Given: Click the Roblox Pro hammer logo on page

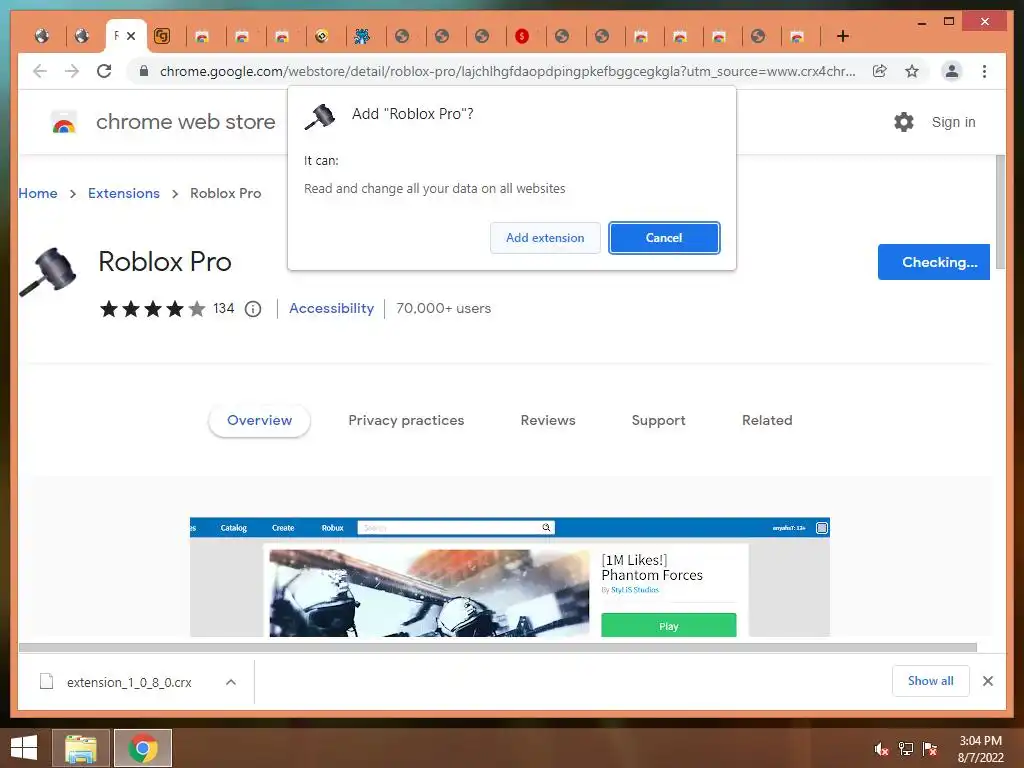Looking at the screenshot, I should 48,272.
